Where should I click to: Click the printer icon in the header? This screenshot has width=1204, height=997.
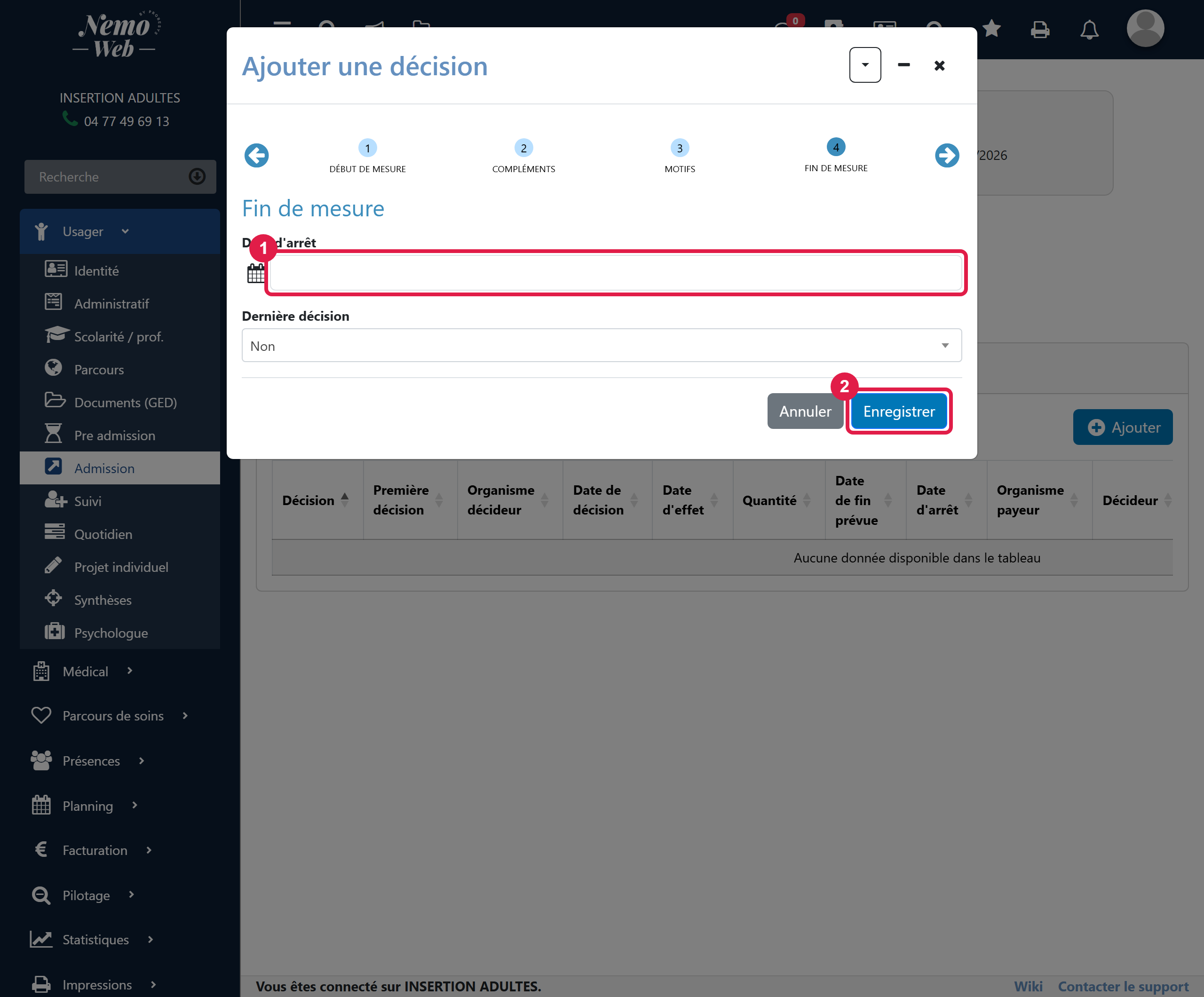click(x=1040, y=29)
